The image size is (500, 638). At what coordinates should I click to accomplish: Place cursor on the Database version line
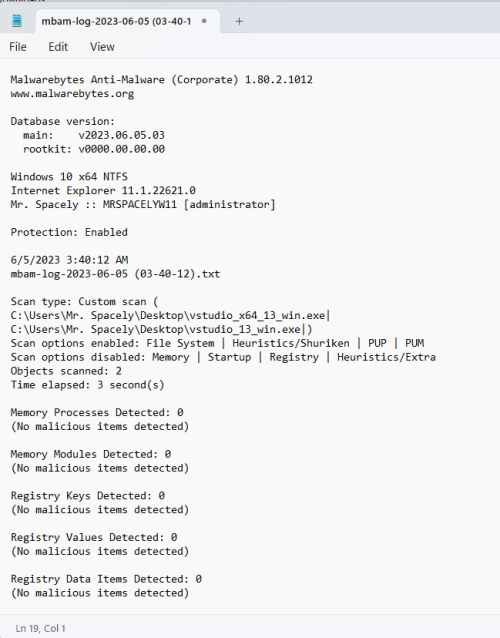pos(63,121)
